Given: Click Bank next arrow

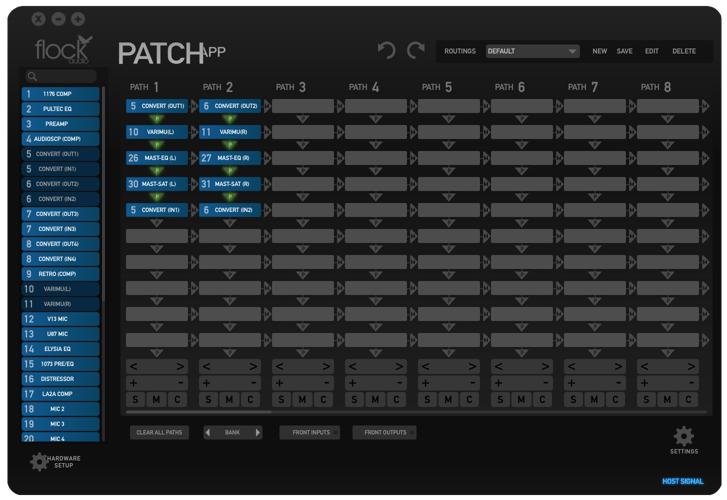Looking at the screenshot, I should 258,432.
